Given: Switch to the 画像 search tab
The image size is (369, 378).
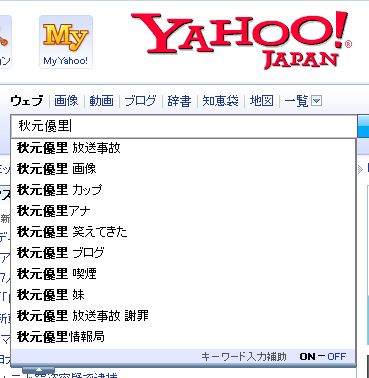Looking at the screenshot, I should click(66, 100).
